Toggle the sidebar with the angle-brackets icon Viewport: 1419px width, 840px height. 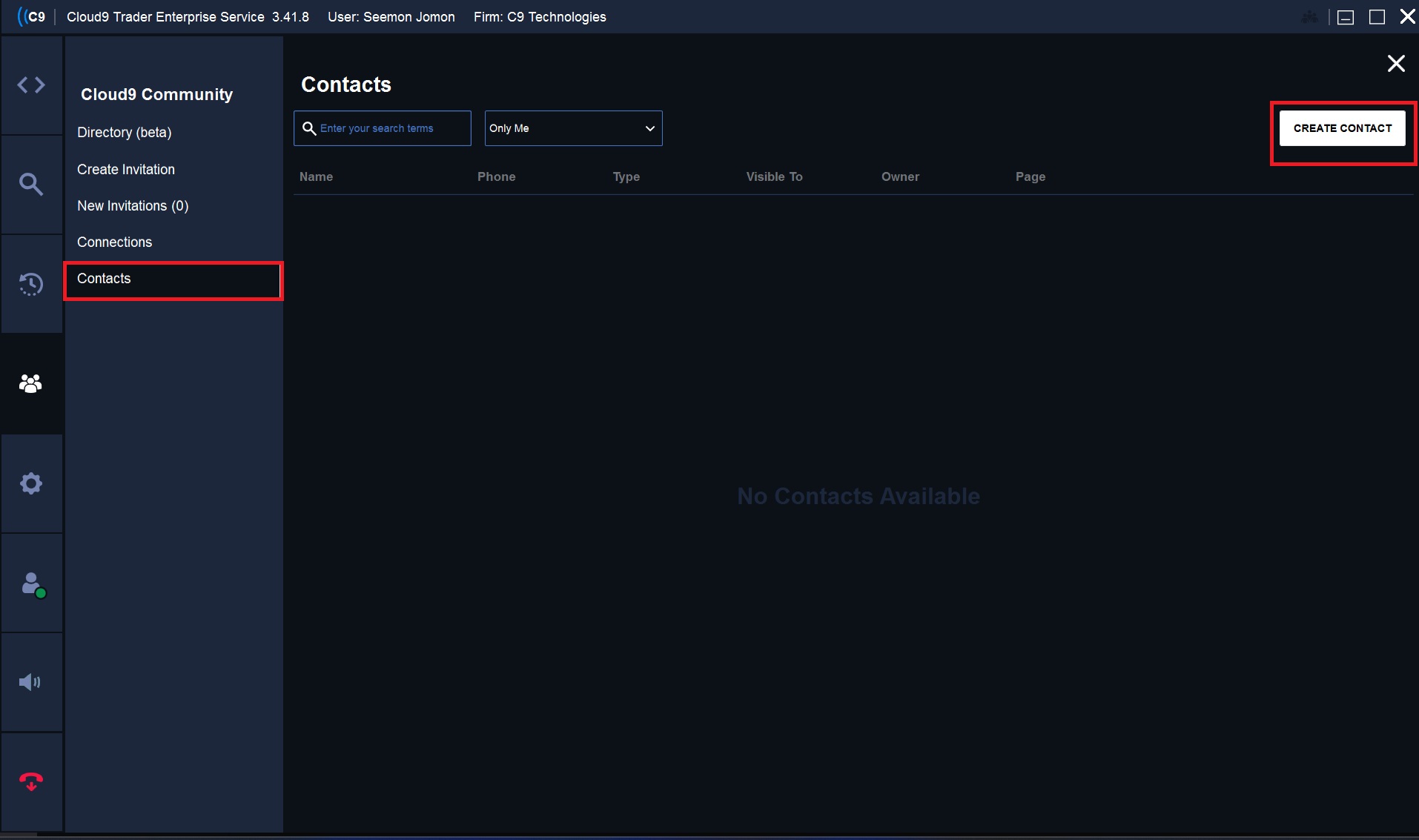(31, 85)
